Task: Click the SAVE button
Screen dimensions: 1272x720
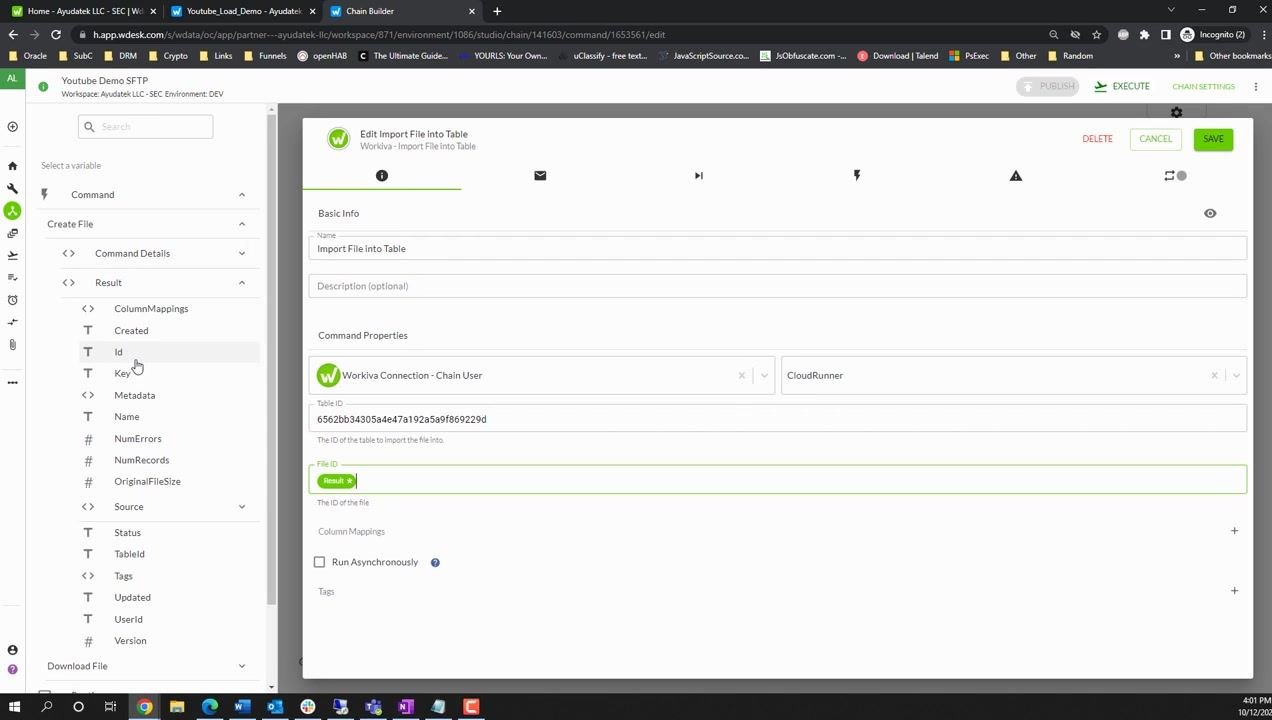Action: [1213, 139]
